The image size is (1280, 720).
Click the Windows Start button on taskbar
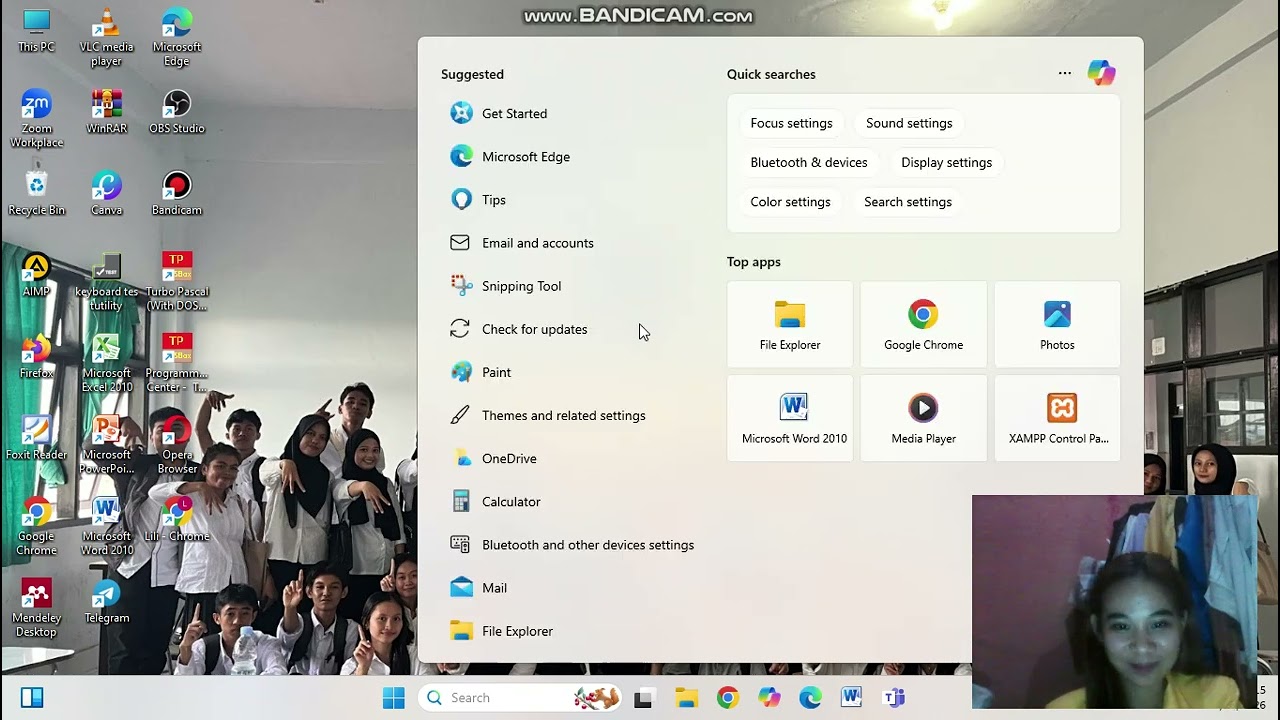pos(394,698)
